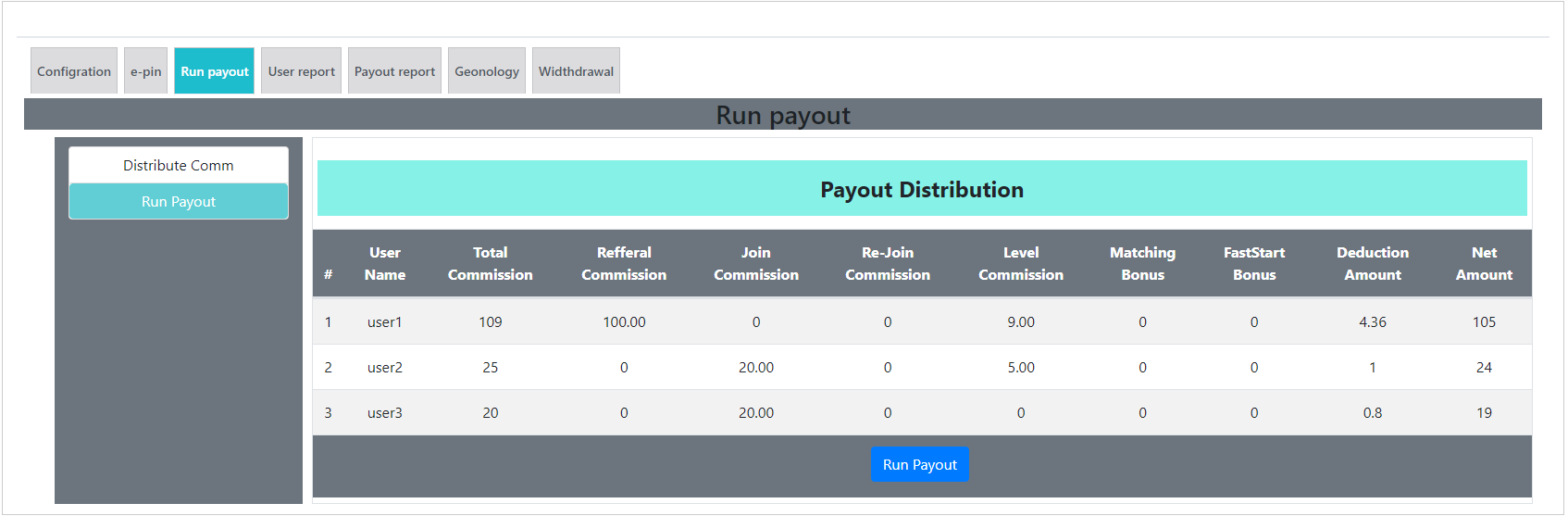Go to Payout report tab
Viewport: 1568px width, 516px height.
pyautogui.click(x=394, y=71)
